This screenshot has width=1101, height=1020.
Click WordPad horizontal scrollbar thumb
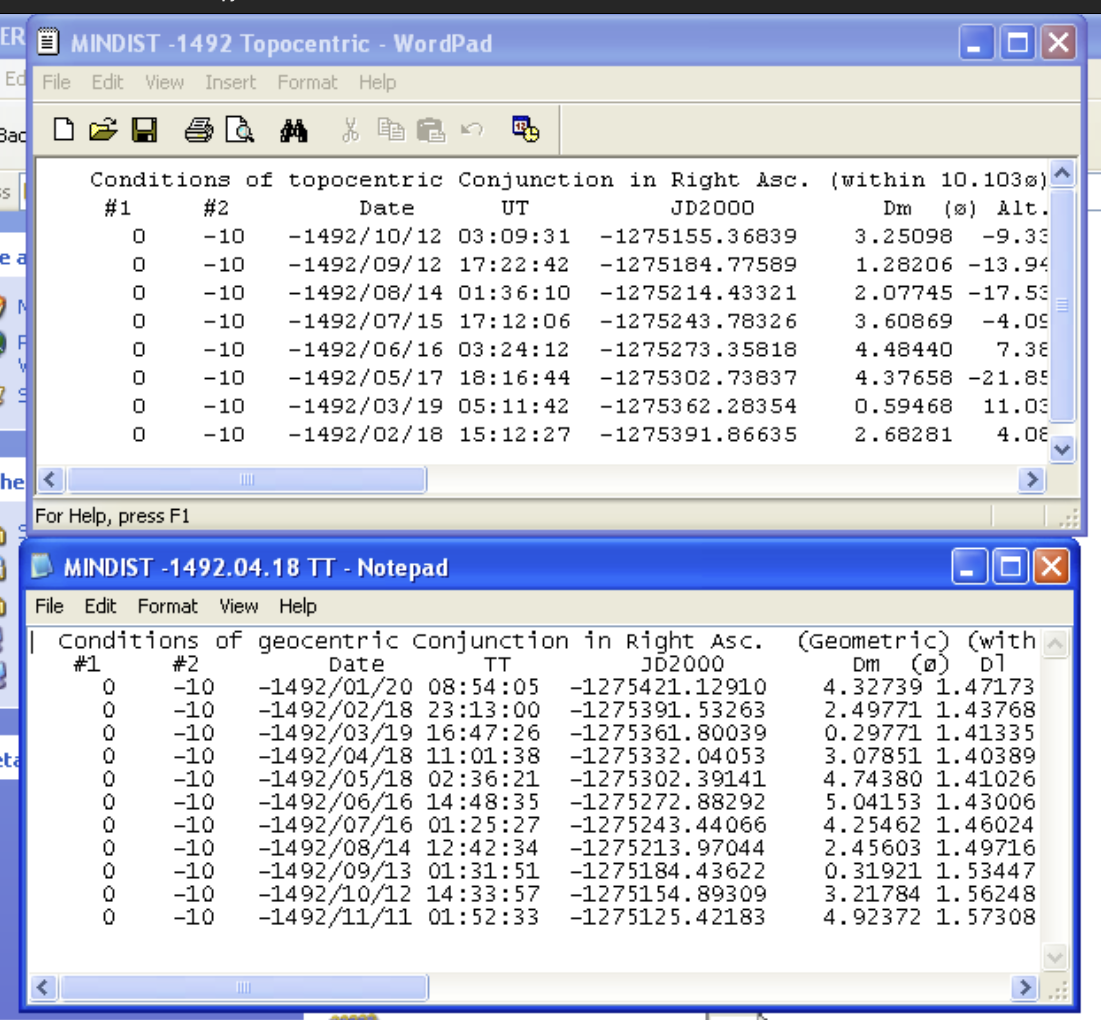246,479
